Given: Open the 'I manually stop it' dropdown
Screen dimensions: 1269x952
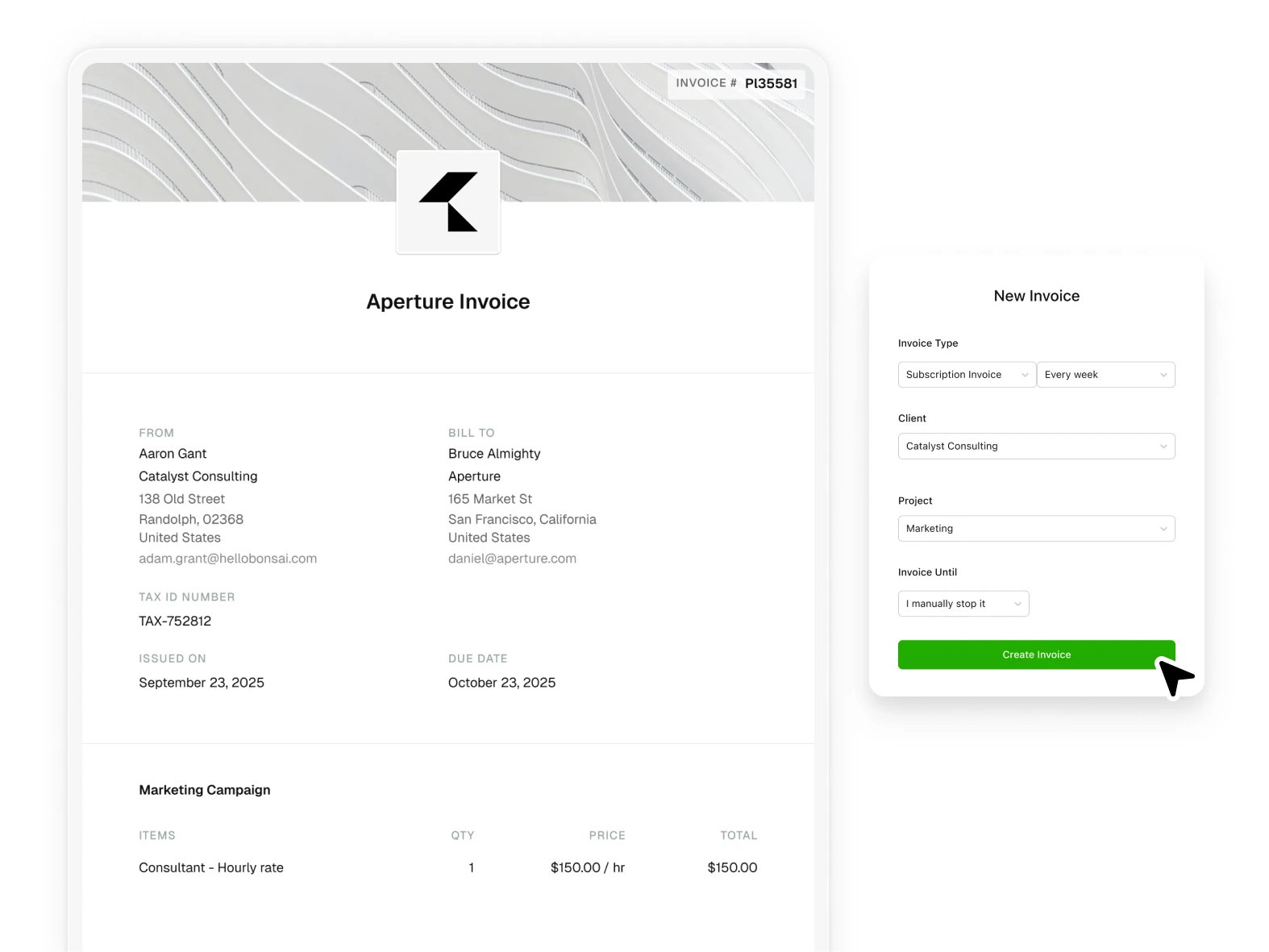Looking at the screenshot, I should click(963, 604).
